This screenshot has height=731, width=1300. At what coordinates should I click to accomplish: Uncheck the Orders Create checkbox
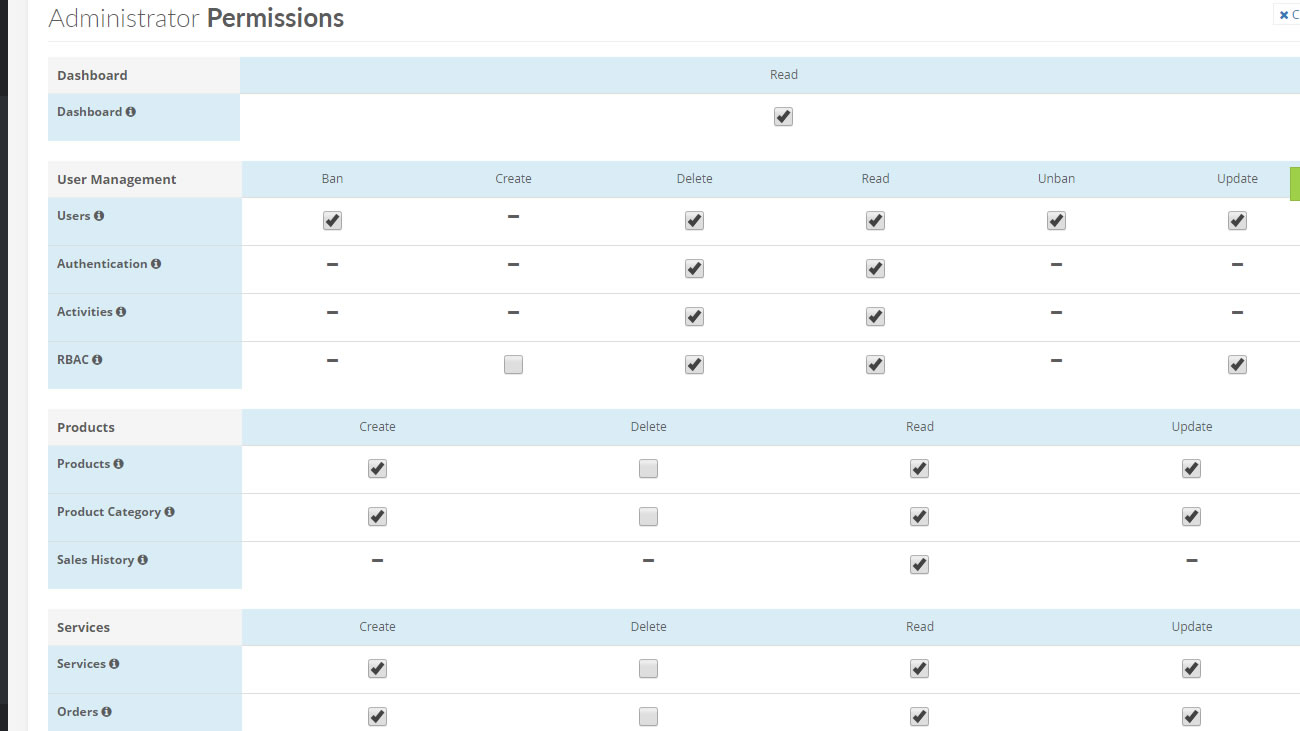[377, 717]
